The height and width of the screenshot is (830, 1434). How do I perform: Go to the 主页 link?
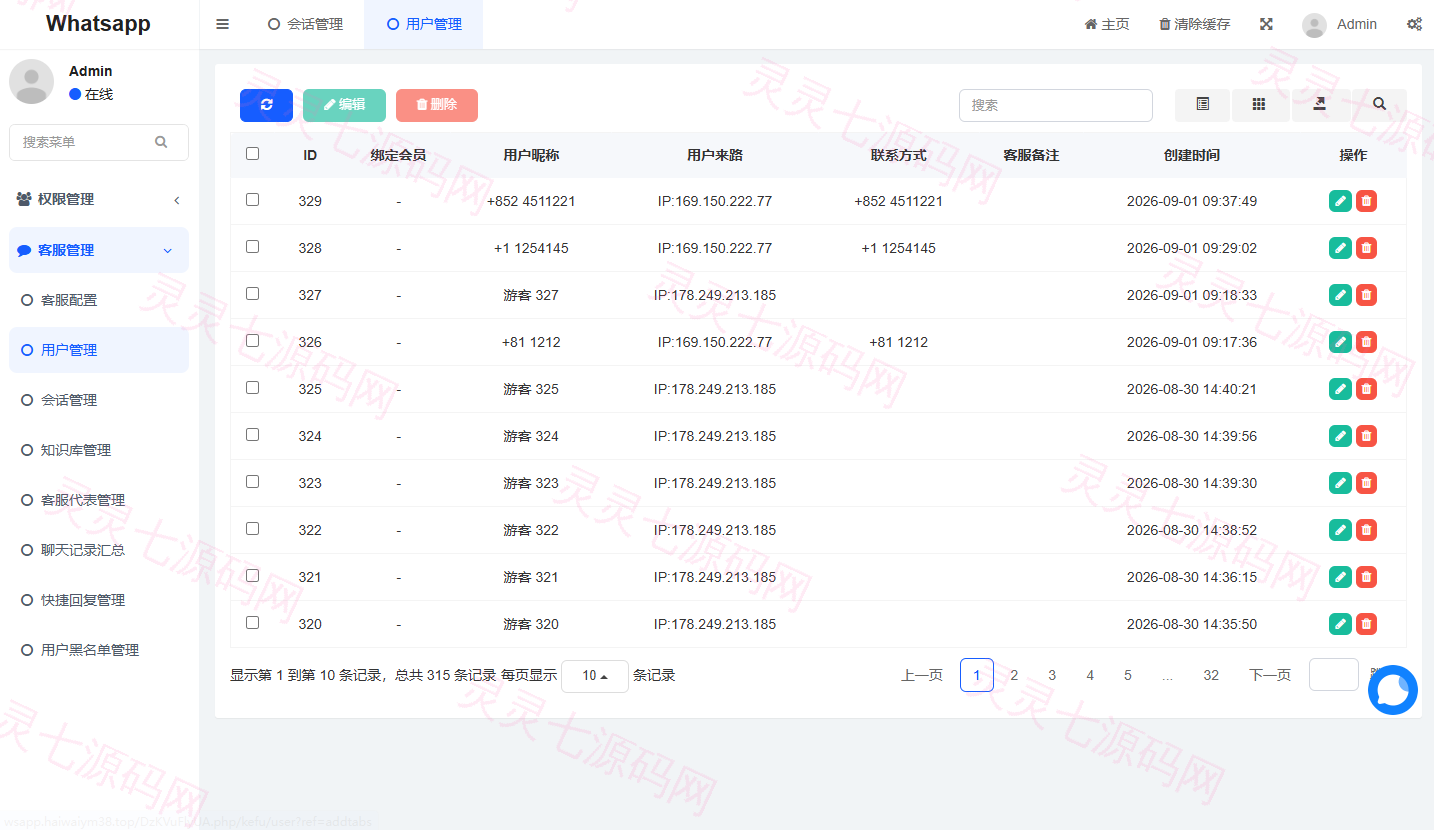1107,24
